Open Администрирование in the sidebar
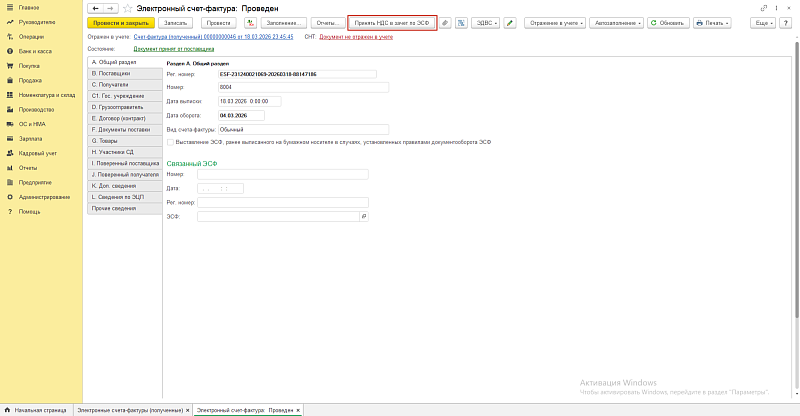This screenshot has height=416, width=800. point(43,197)
